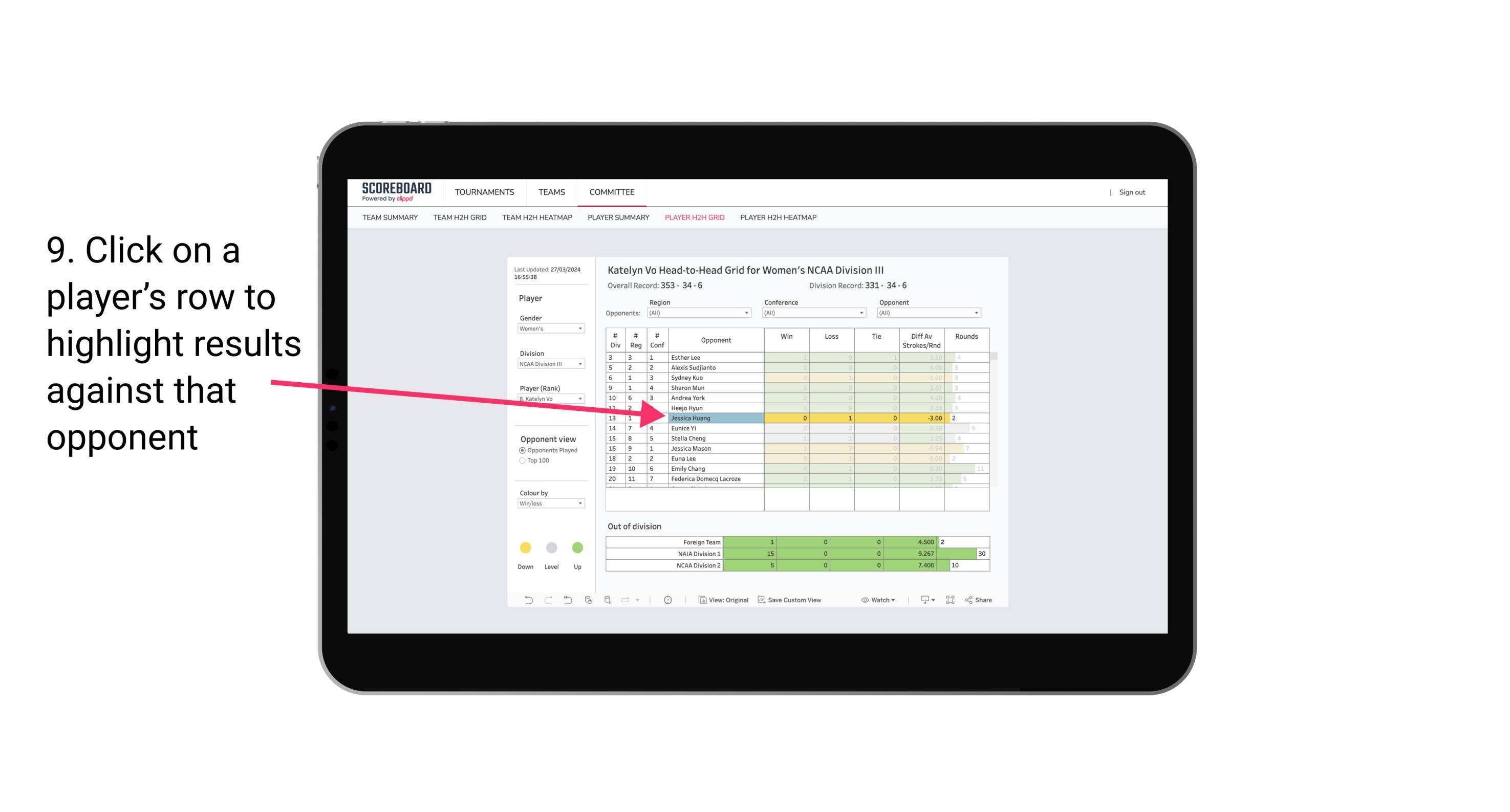Click the redo icon in toolbar
The height and width of the screenshot is (812, 1510).
coord(548,600)
